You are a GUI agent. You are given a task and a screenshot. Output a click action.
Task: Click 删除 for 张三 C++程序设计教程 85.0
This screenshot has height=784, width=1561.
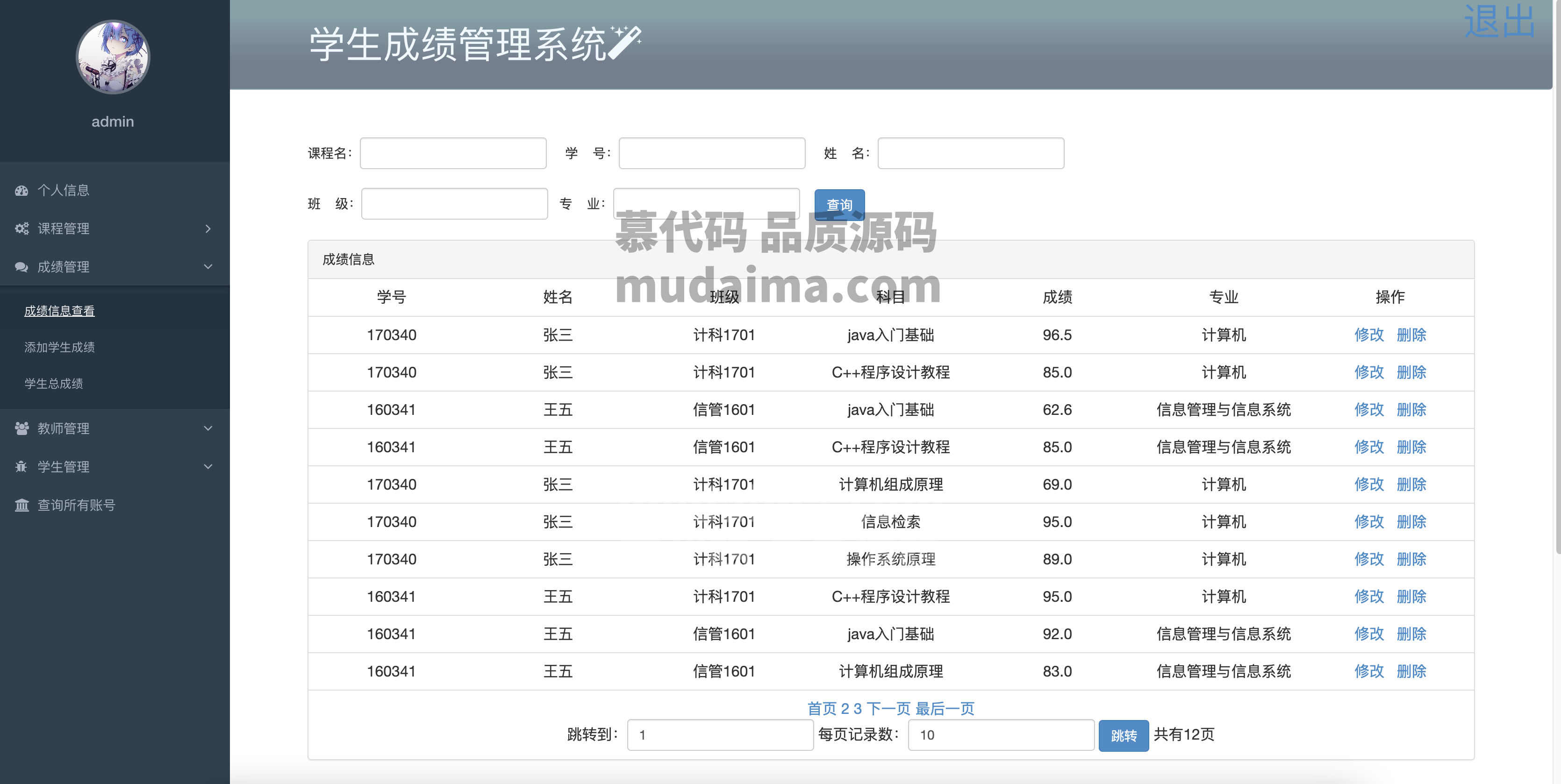(1411, 372)
